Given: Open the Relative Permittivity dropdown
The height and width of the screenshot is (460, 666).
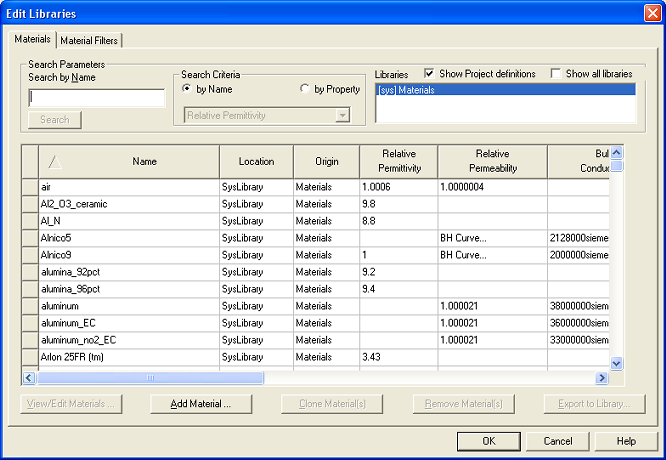Looking at the screenshot, I should click(x=343, y=116).
